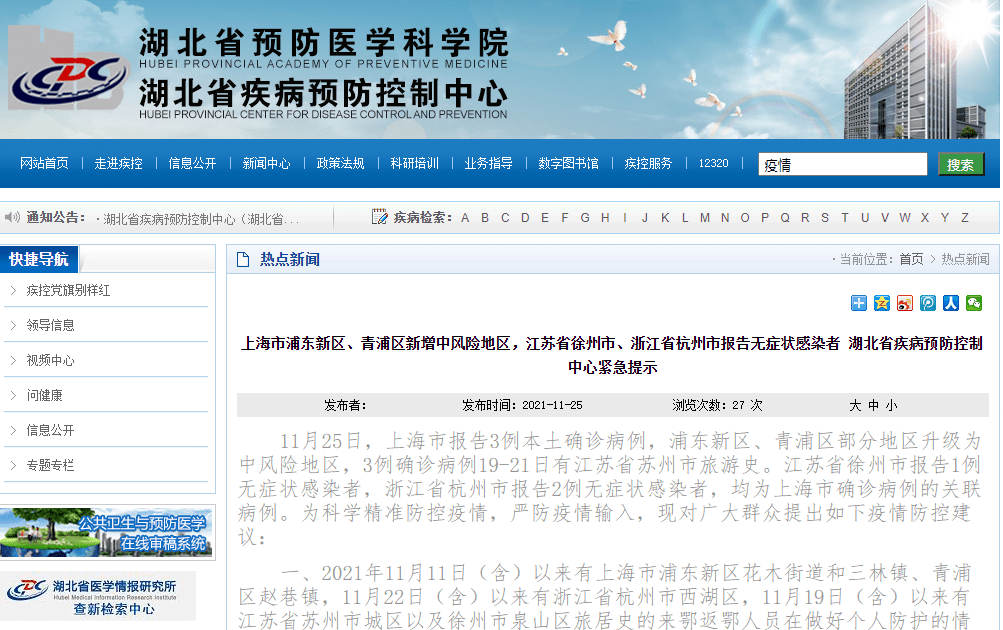Share article via WeChat icon

click(974, 303)
